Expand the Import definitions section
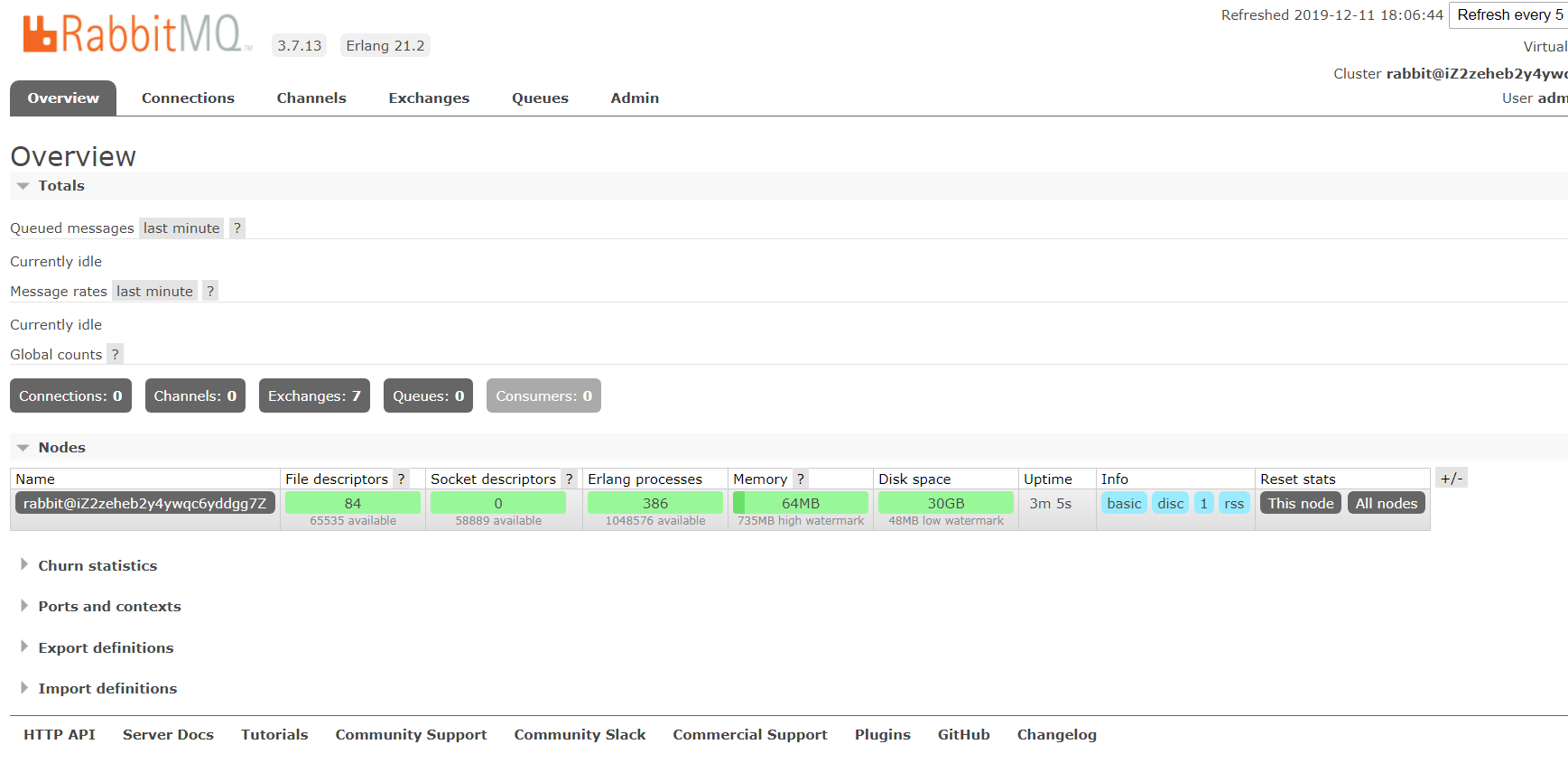This screenshot has width=1568, height=763. [x=99, y=689]
